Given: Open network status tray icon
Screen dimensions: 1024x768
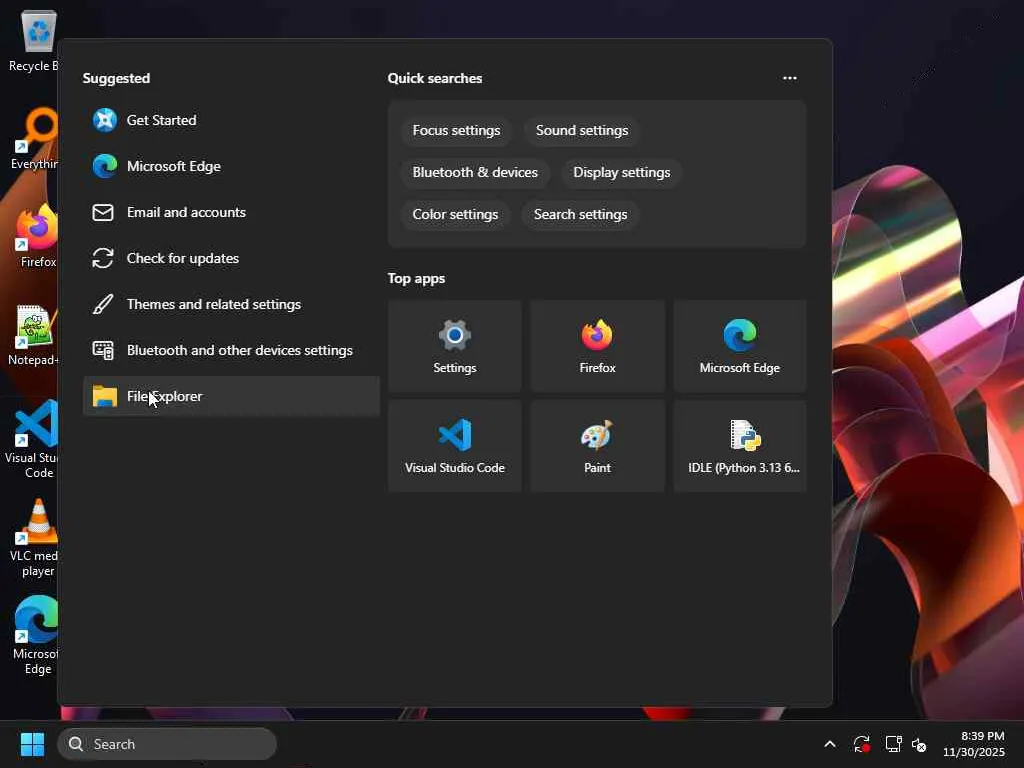Looking at the screenshot, I should (893, 744).
